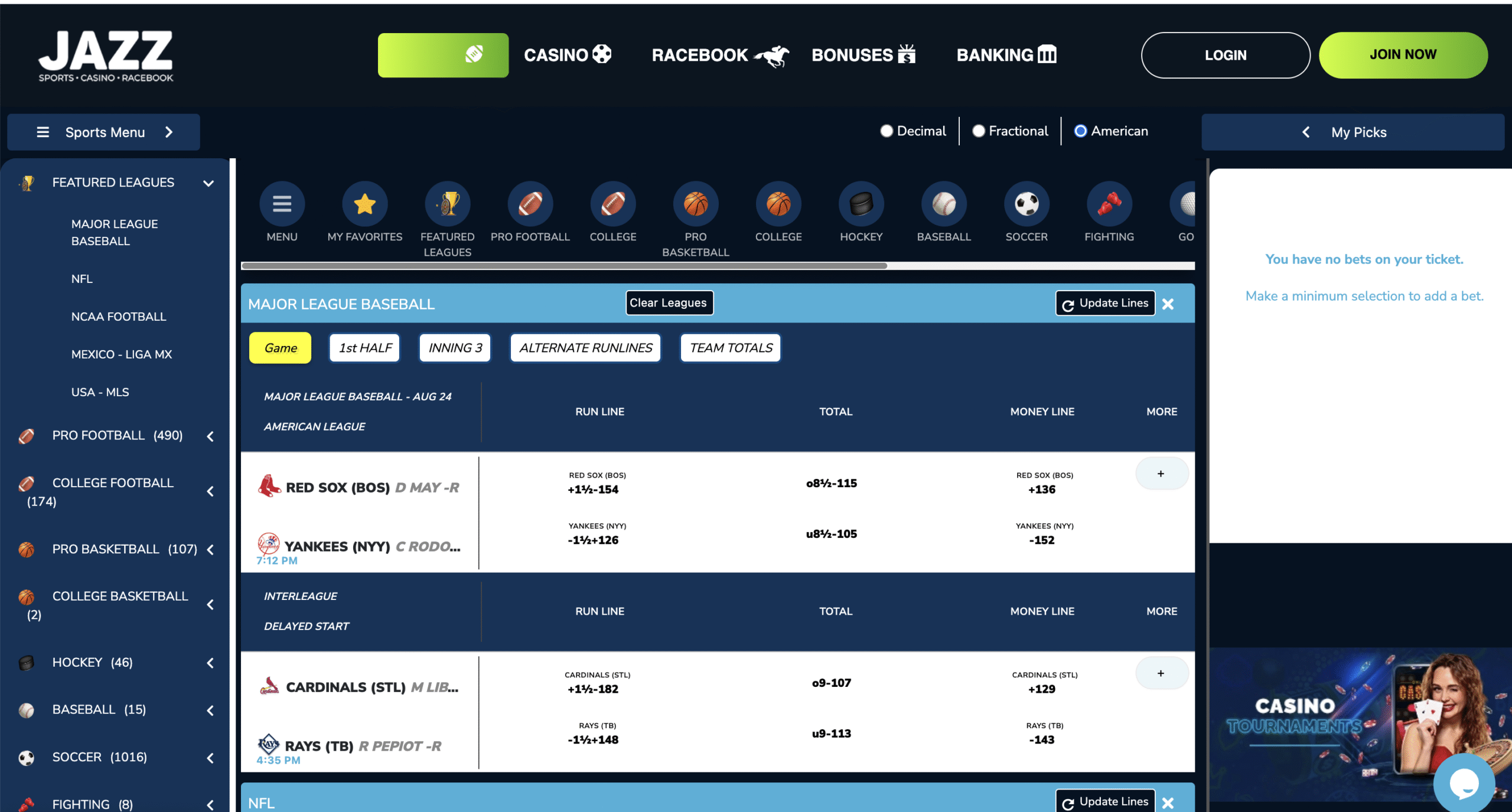
Task: Switch to the 1st HALF tab
Action: coord(365,348)
